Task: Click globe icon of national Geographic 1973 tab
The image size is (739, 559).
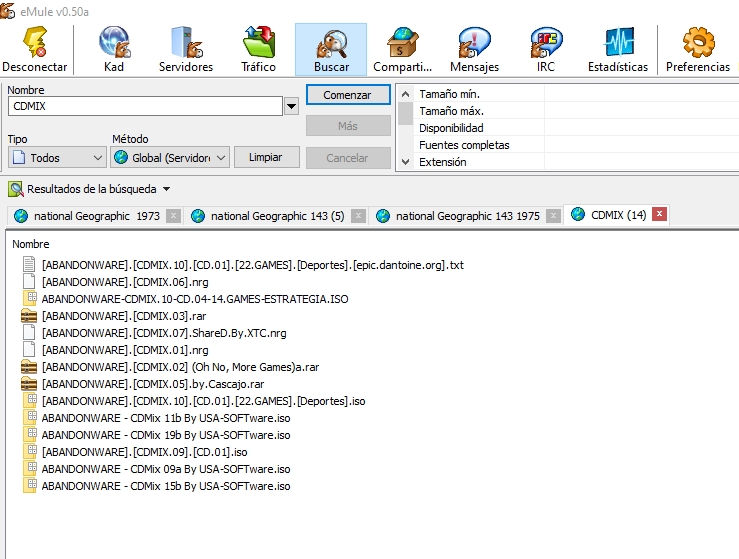Action: [21, 216]
